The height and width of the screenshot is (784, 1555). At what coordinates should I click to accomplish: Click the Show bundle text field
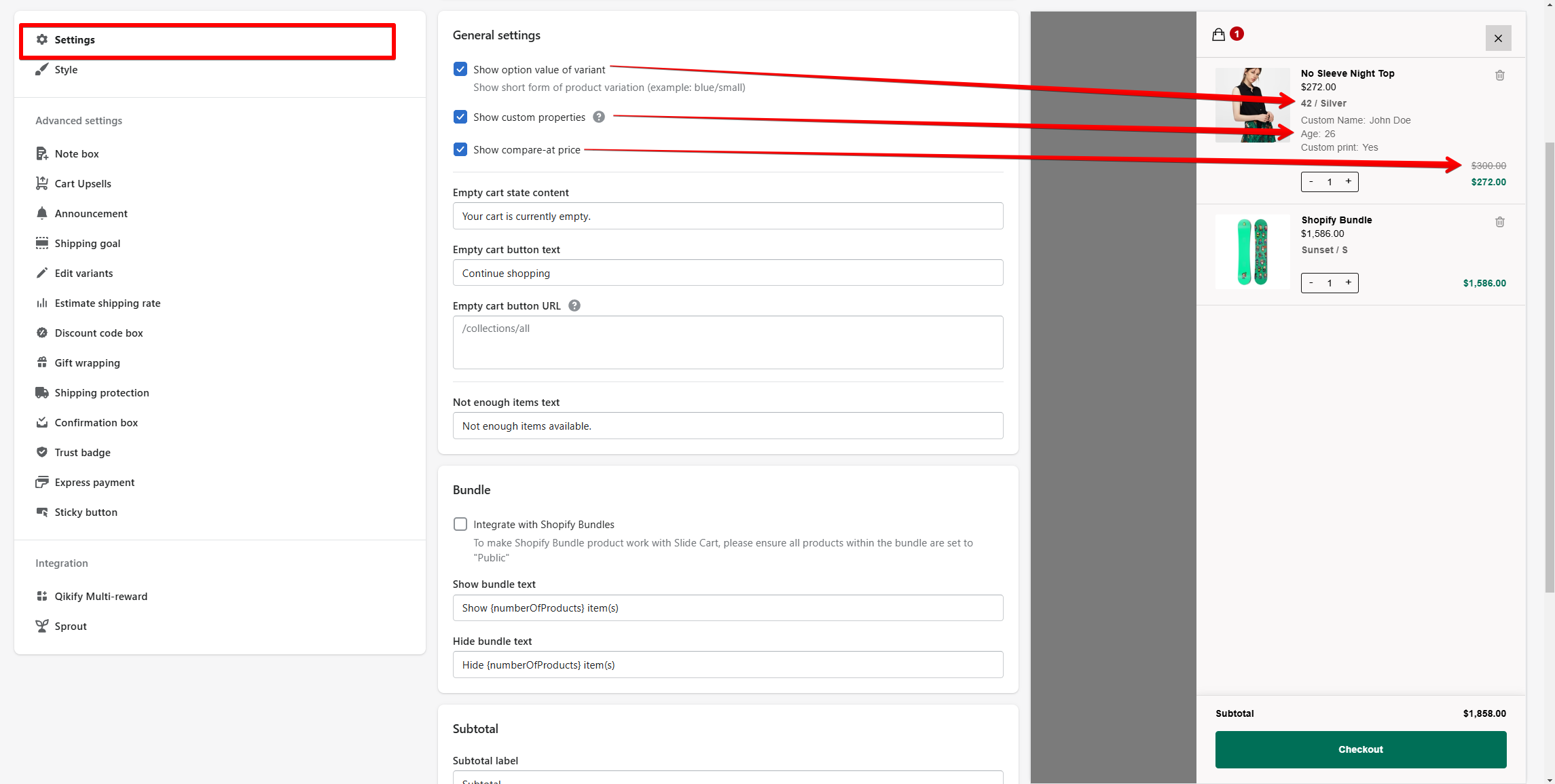coord(728,608)
